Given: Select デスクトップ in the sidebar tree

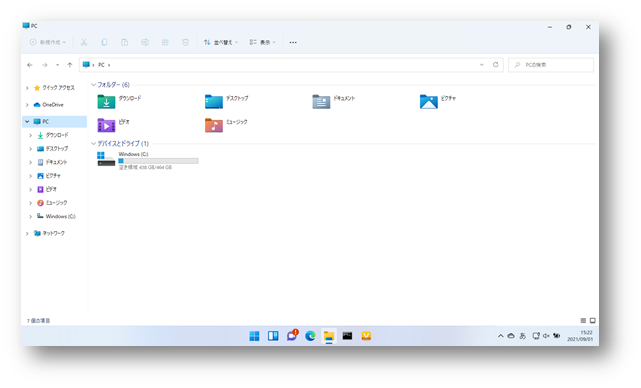Looking at the screenshot, I should coord(53,148).
